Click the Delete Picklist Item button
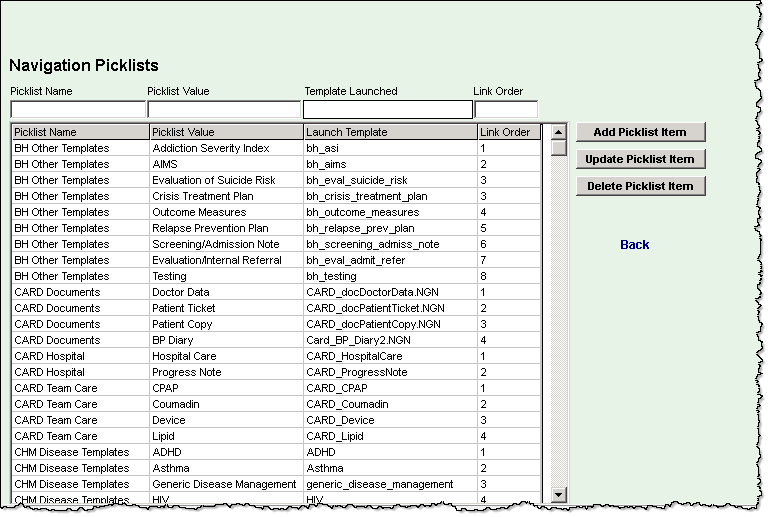This screenshot has height=517, width=769. [x=640, y=186]
